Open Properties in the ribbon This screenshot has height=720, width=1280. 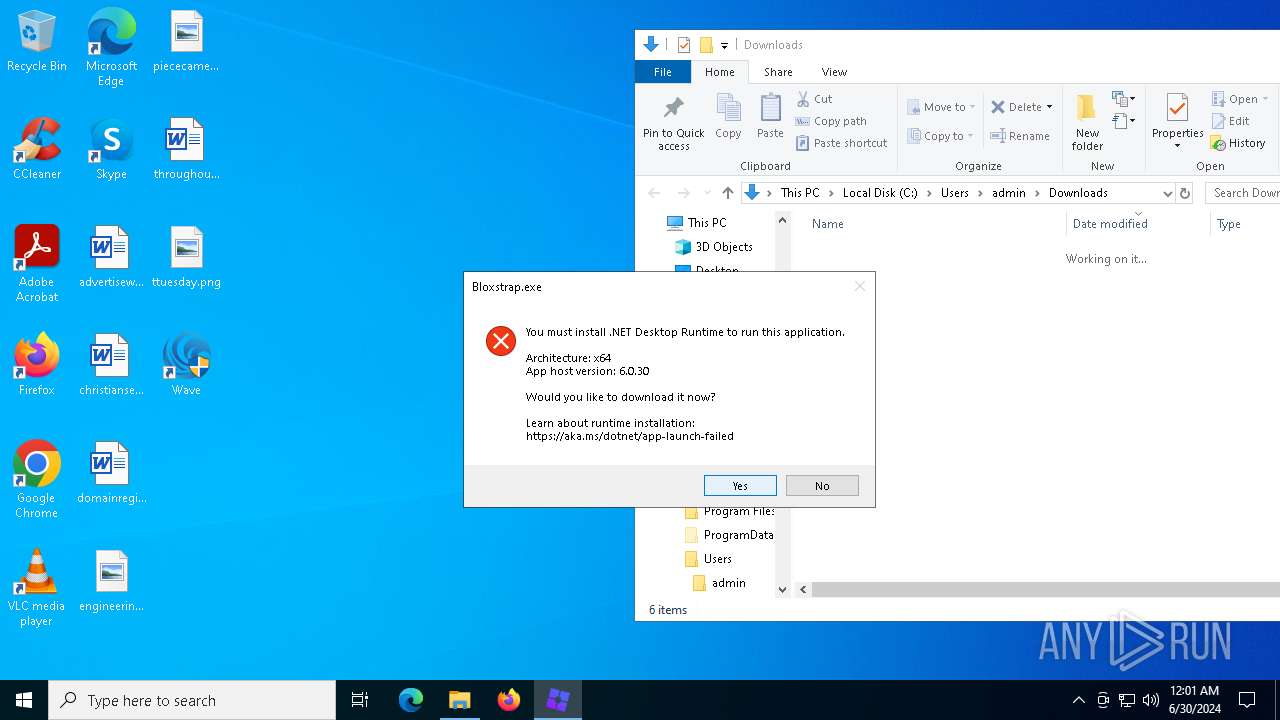tap(1177, 123)
